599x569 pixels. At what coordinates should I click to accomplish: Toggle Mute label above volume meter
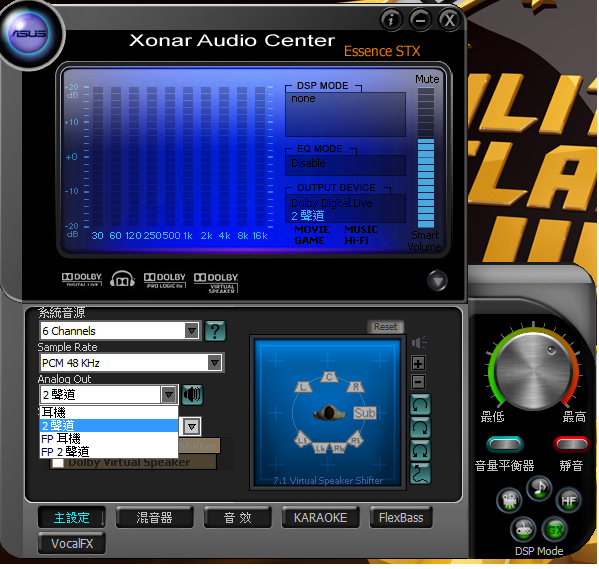click(427, 79)
